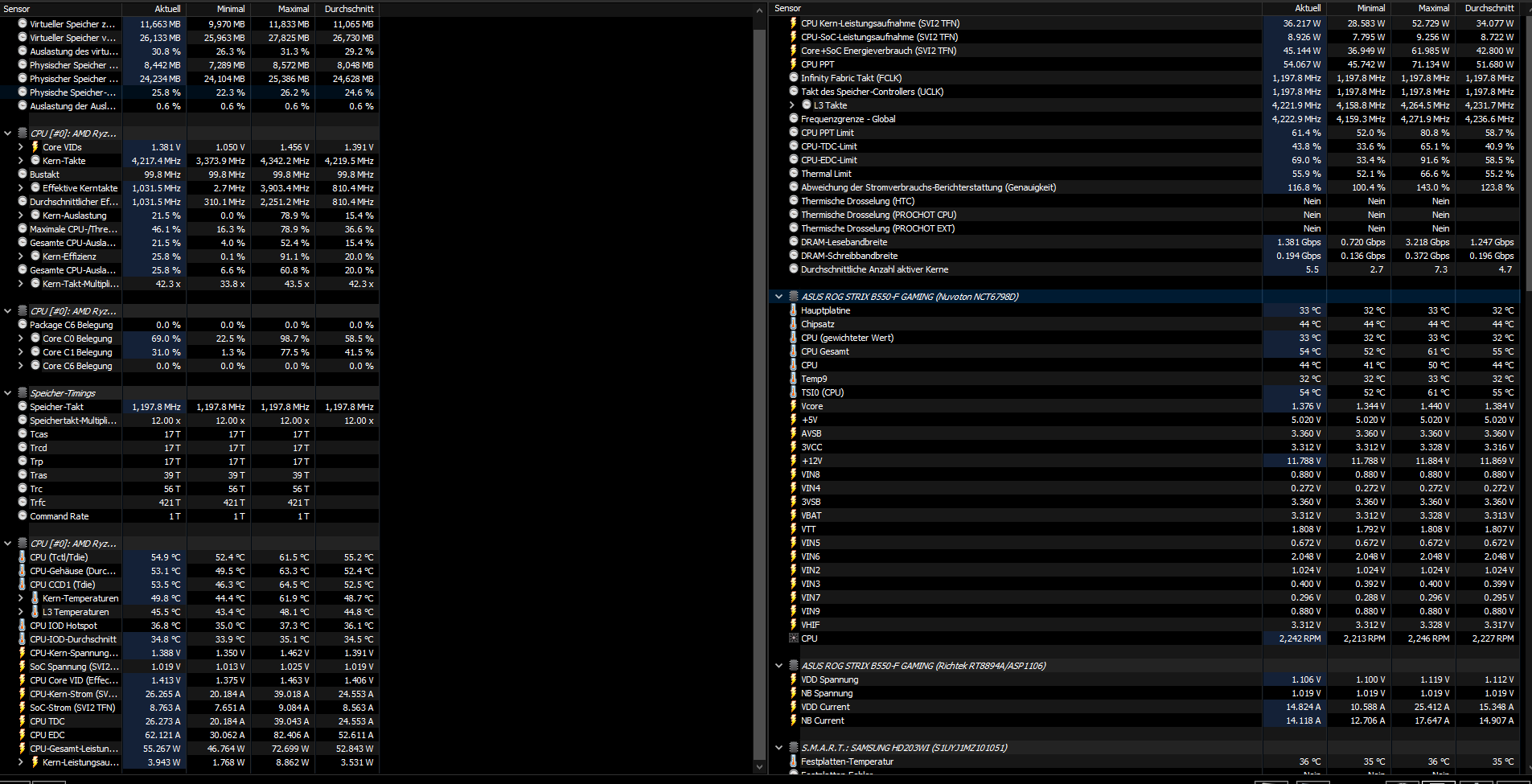Click the CPU fan value 2,242 RPM
The image size is (1532, 784).
tap(1300, 638)
